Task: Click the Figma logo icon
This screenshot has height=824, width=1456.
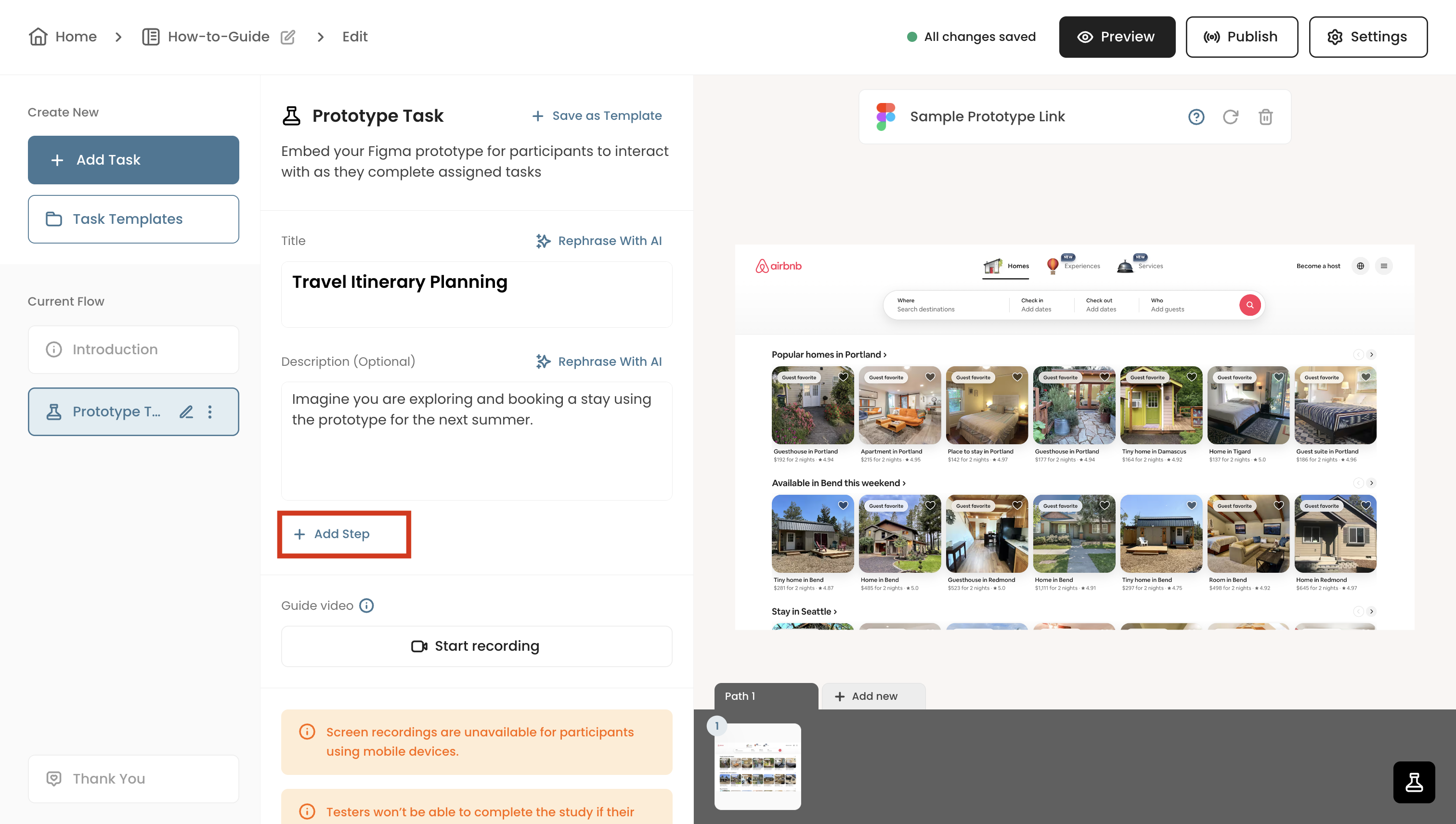Action: tap(885, 116)
